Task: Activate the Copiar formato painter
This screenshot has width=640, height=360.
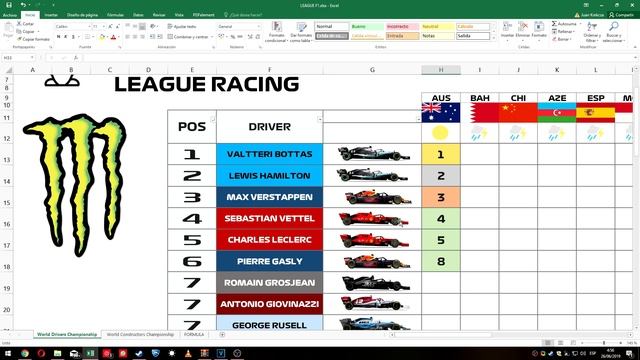Action: [x=33, y=39]
